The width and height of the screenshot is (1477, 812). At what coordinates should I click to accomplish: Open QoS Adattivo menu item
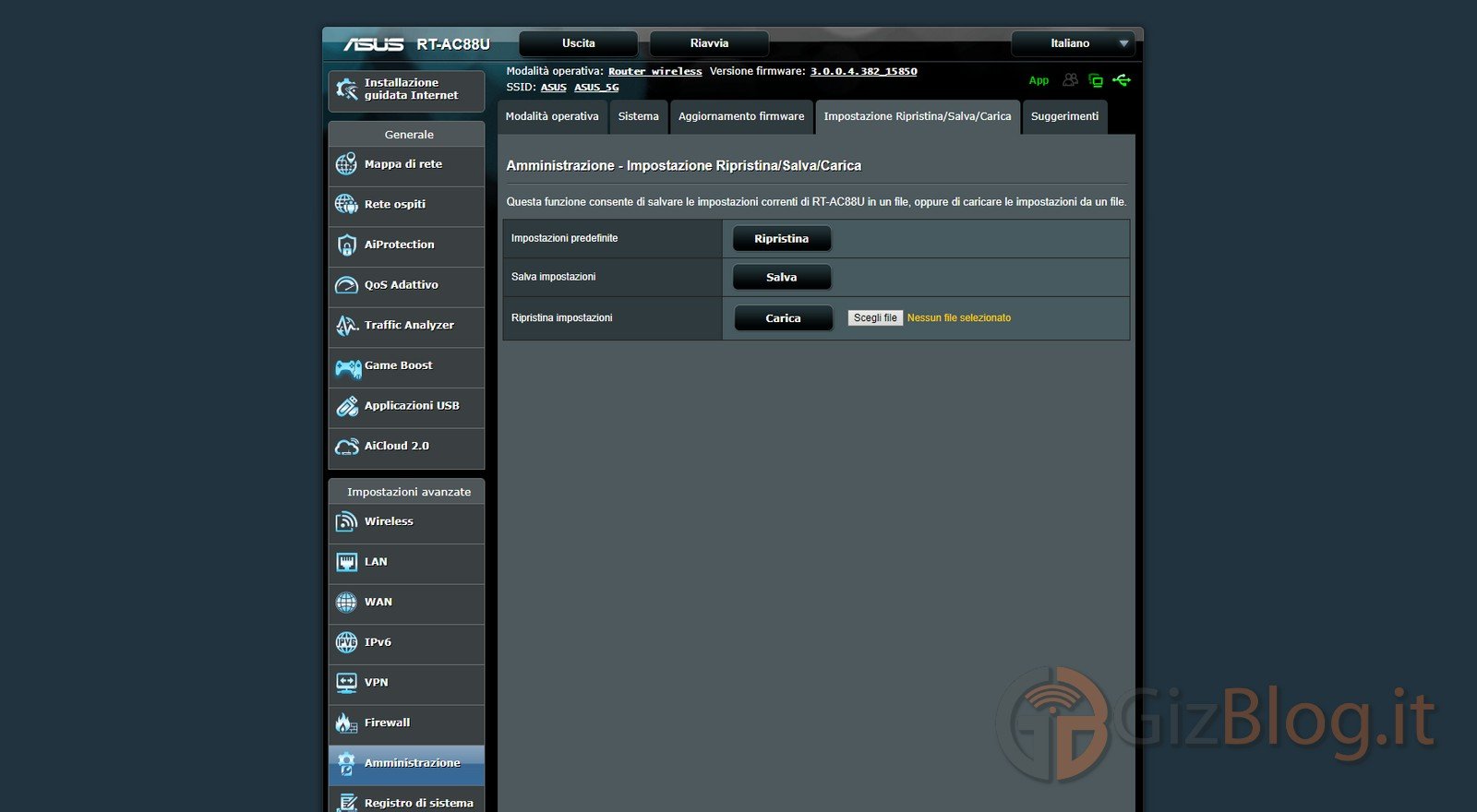point(406,285)
